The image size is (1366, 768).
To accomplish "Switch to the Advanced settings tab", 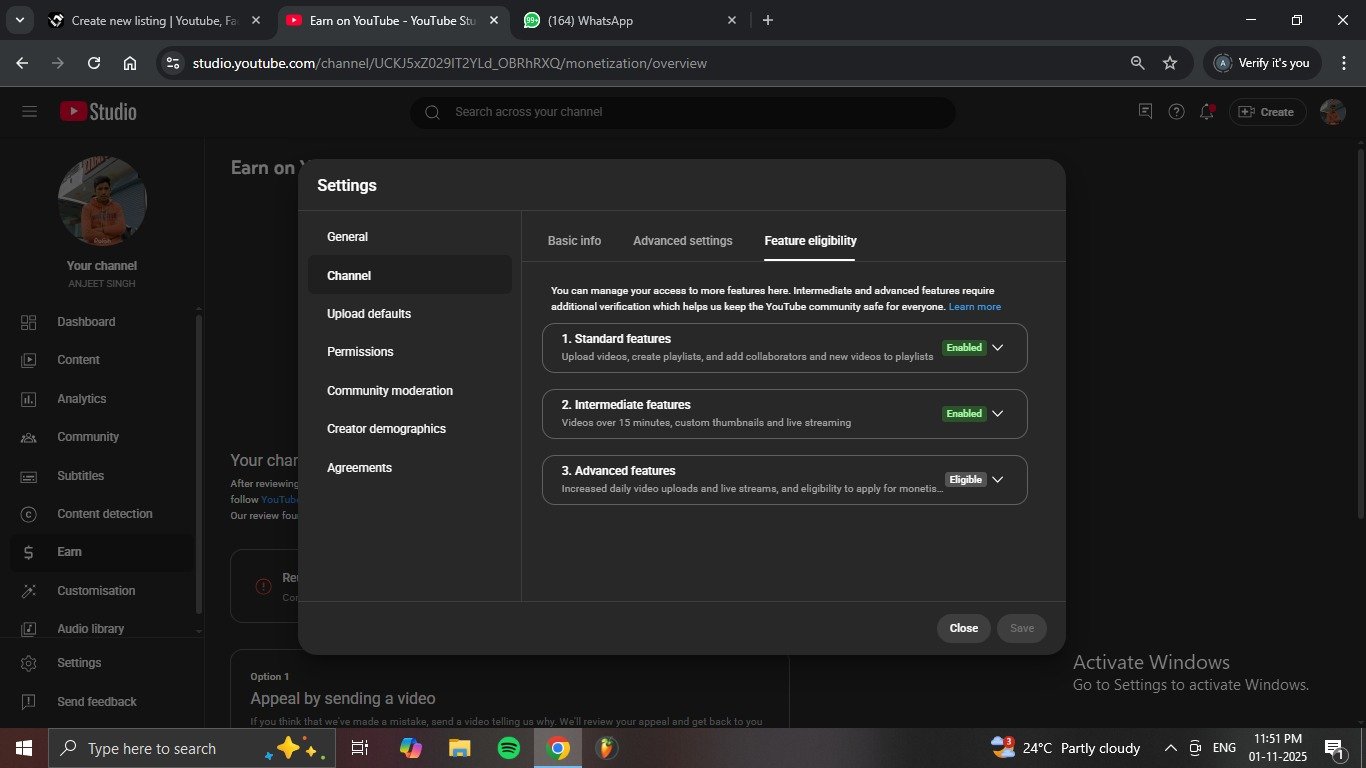I will click(682, 241).
